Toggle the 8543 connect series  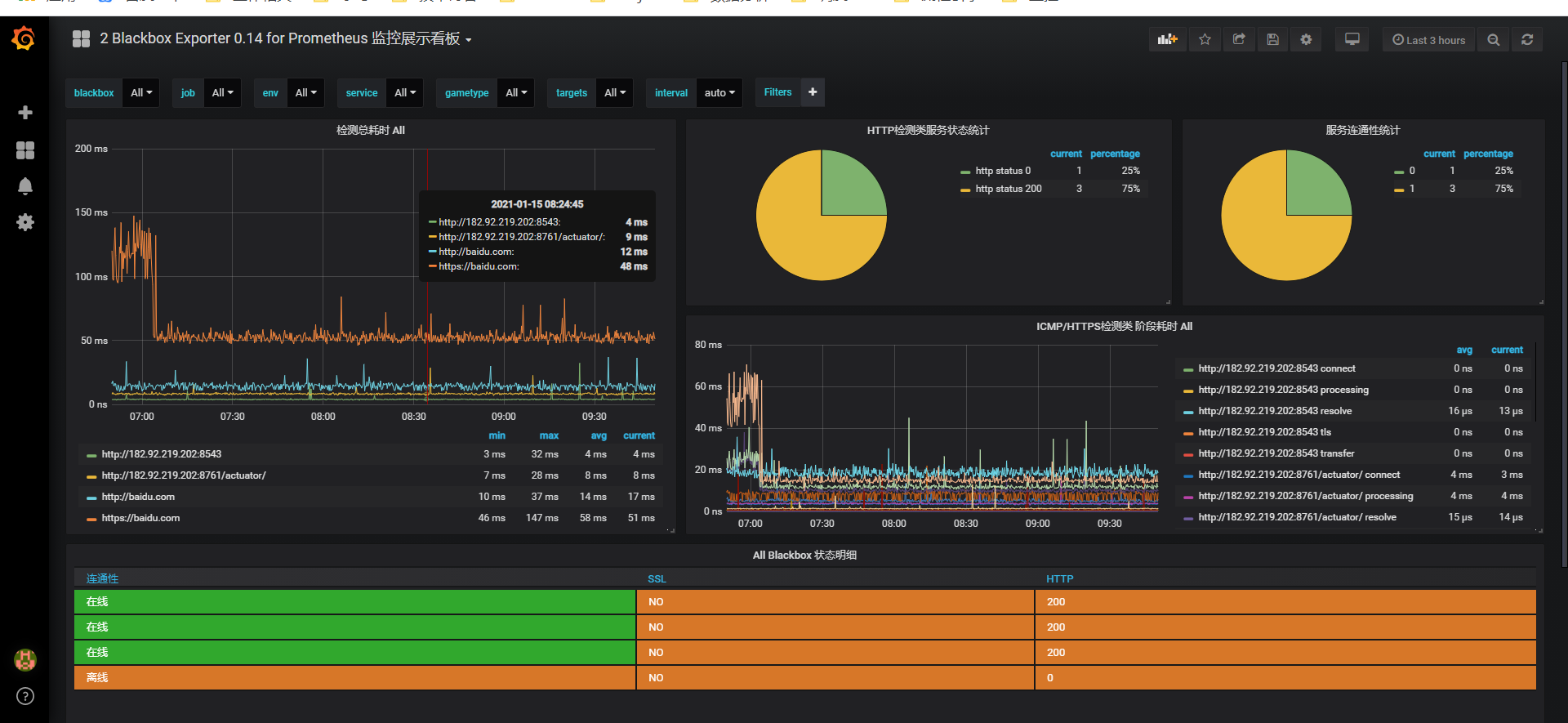pyautogui.click(x=1276, y=368)
